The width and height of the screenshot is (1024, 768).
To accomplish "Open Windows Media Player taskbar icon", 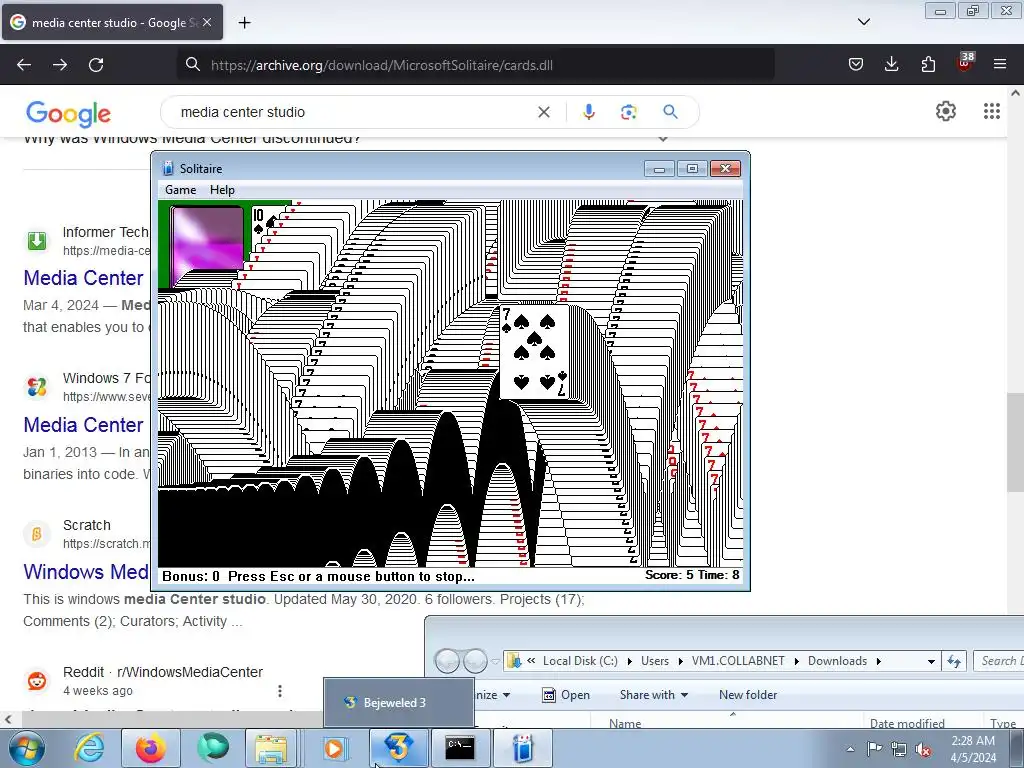I will click(x=335, y=748).
